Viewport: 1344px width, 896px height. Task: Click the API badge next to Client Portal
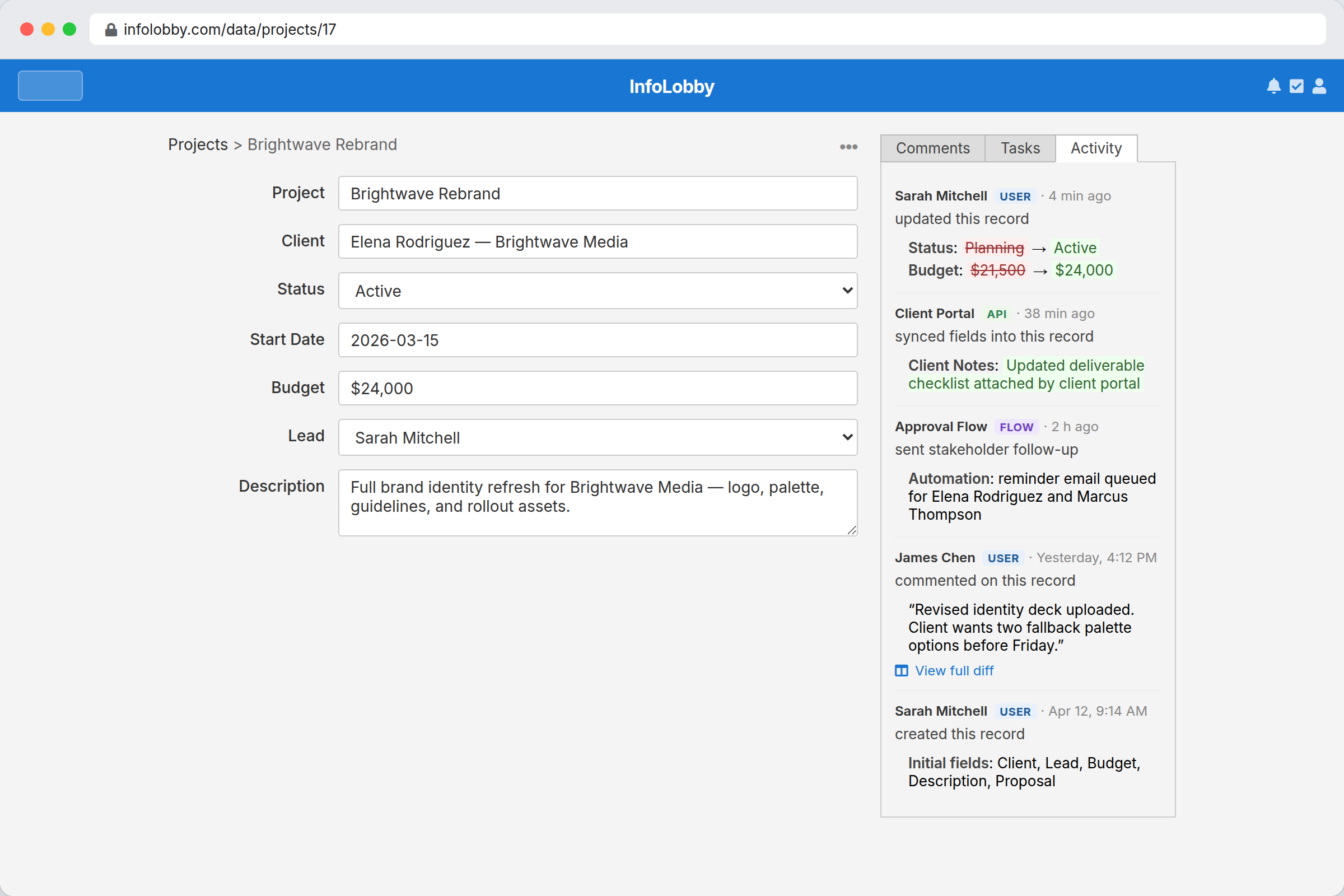coord(996,314)
